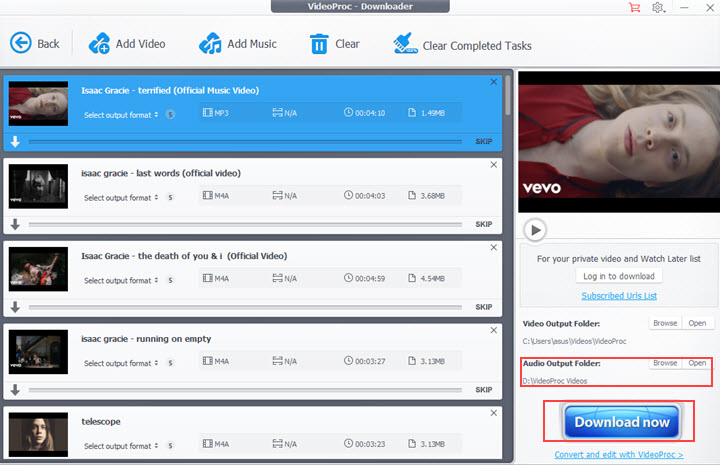Click the download arrow for 'last words'
Image resolution: width=720 pixels, height=465 pixels.
coord(15,224)
